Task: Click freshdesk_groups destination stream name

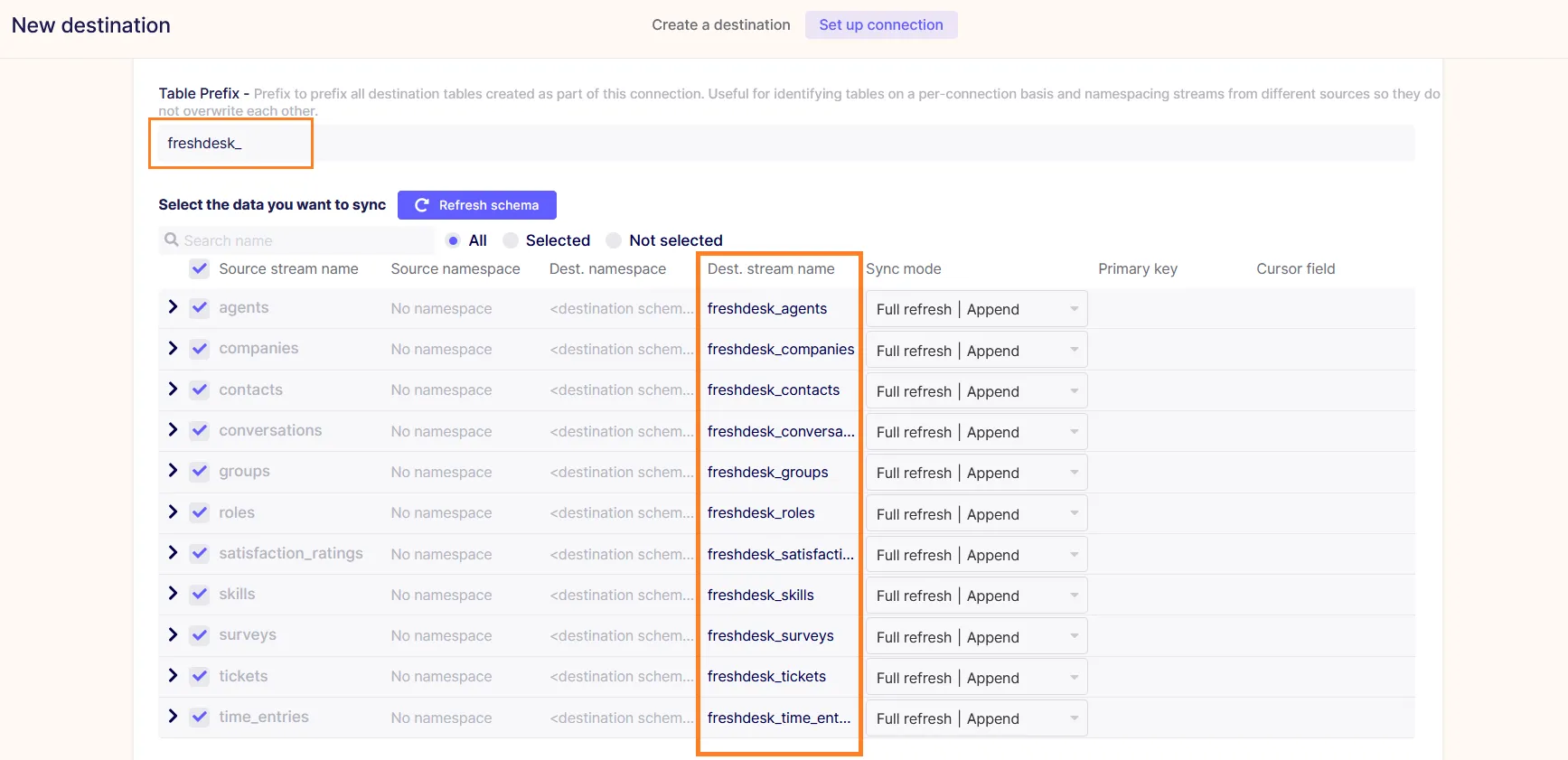Action: pos(768,472)
